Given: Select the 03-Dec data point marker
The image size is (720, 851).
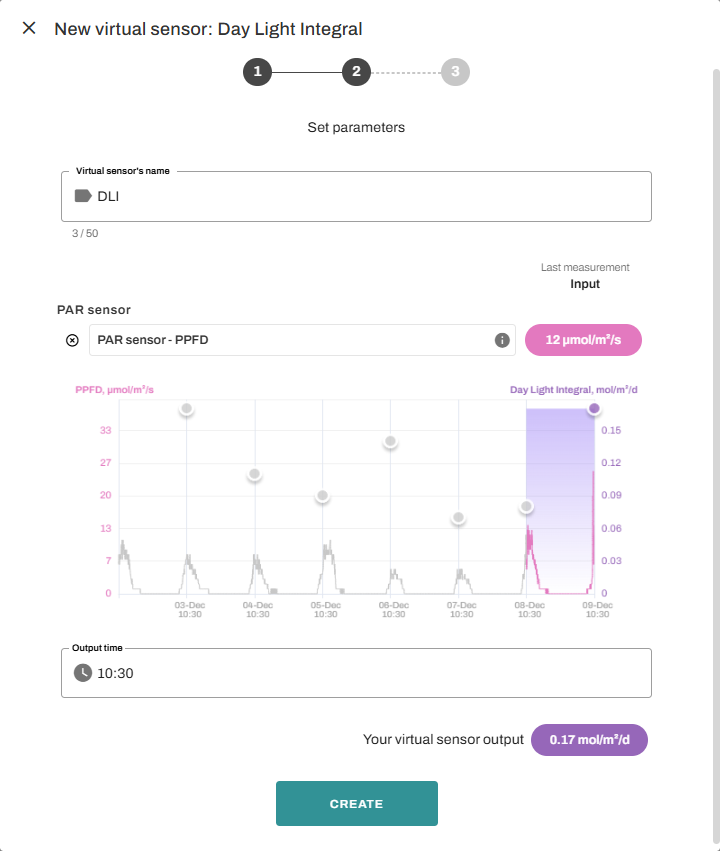Looking at the screenshot, I should coord(186,409).
